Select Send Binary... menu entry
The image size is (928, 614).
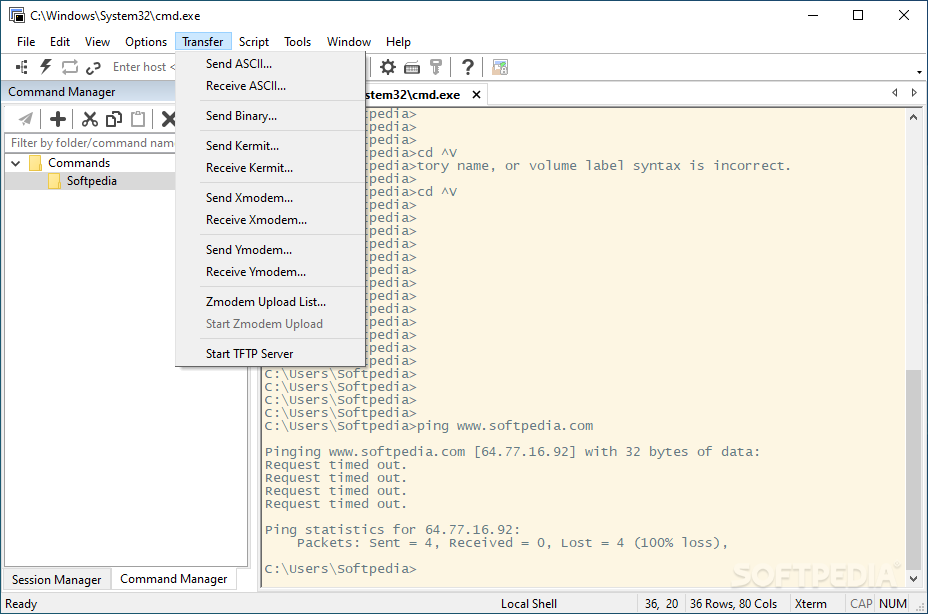[x=270, y=116]
